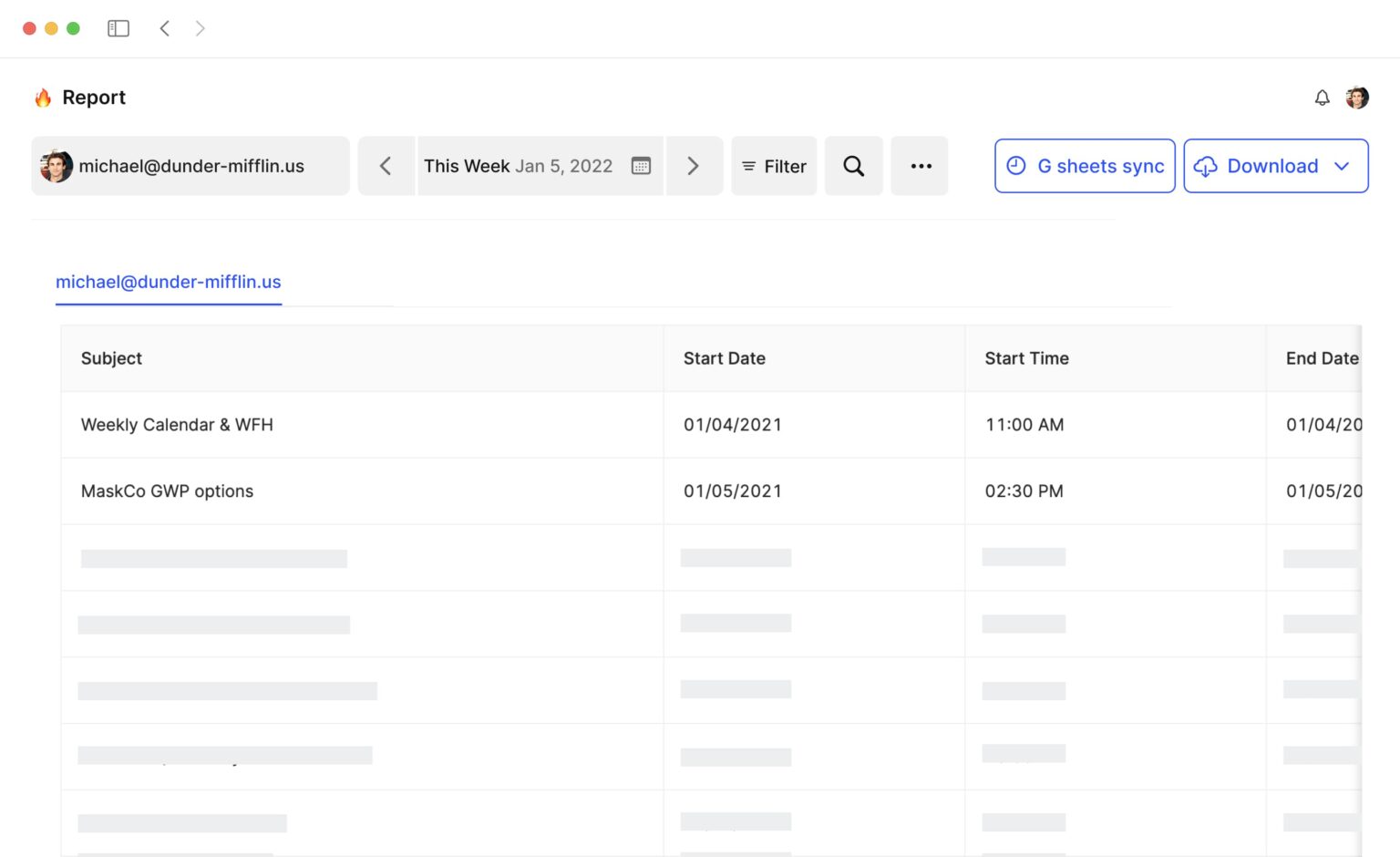Click the back navigation arrow
Screen dimensions: 1400x857
[x=165, y=28]
